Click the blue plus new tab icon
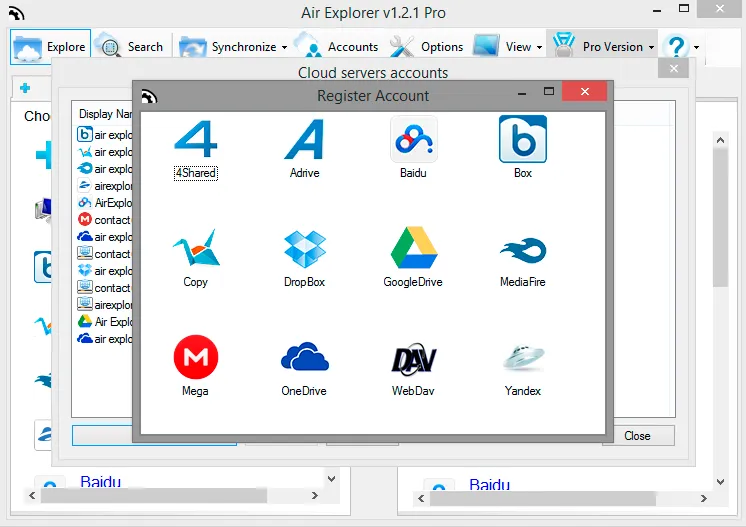Viewport: 746px width, 527px height. [25, 88]
